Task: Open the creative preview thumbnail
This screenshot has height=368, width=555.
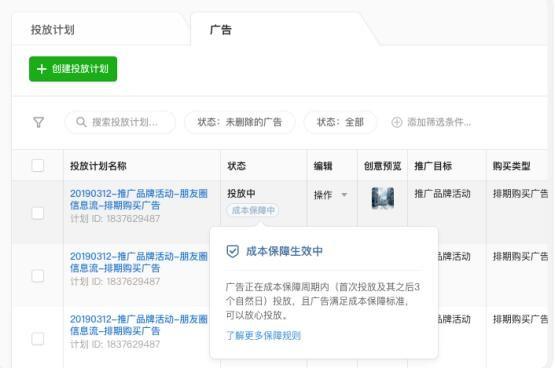Action: [x=383, y=198]
